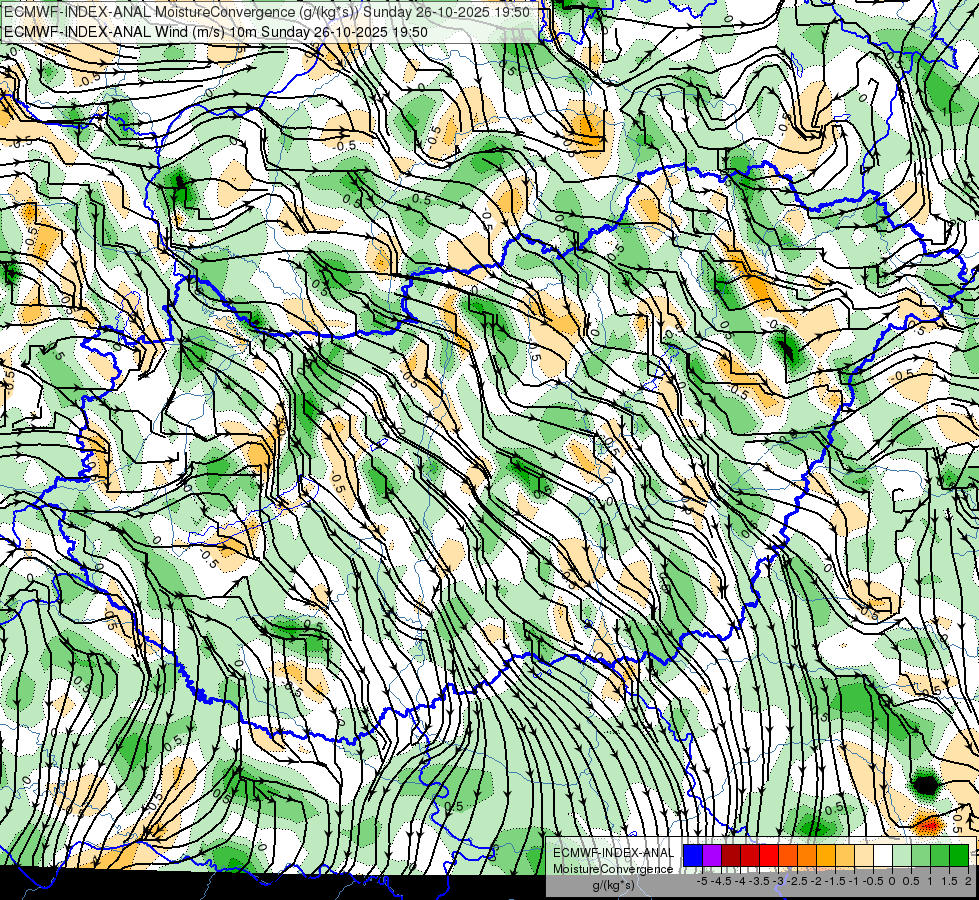The width and height of the screenshot is (979, 900).
Task: Click the -1.5 tick label on the legend
Action: [x=835, y=881]
